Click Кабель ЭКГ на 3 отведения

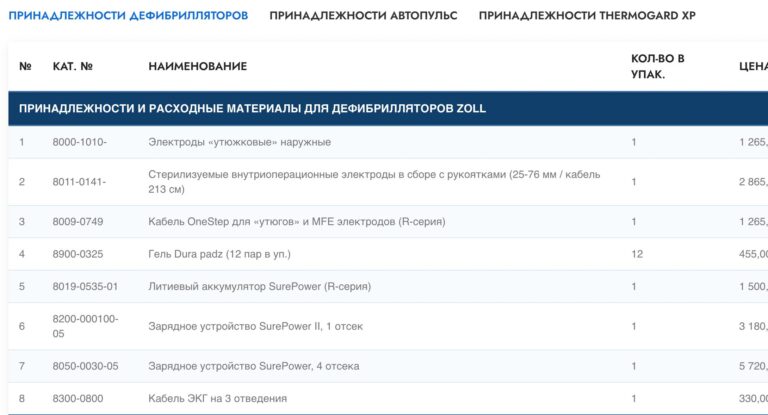(217, 398)
